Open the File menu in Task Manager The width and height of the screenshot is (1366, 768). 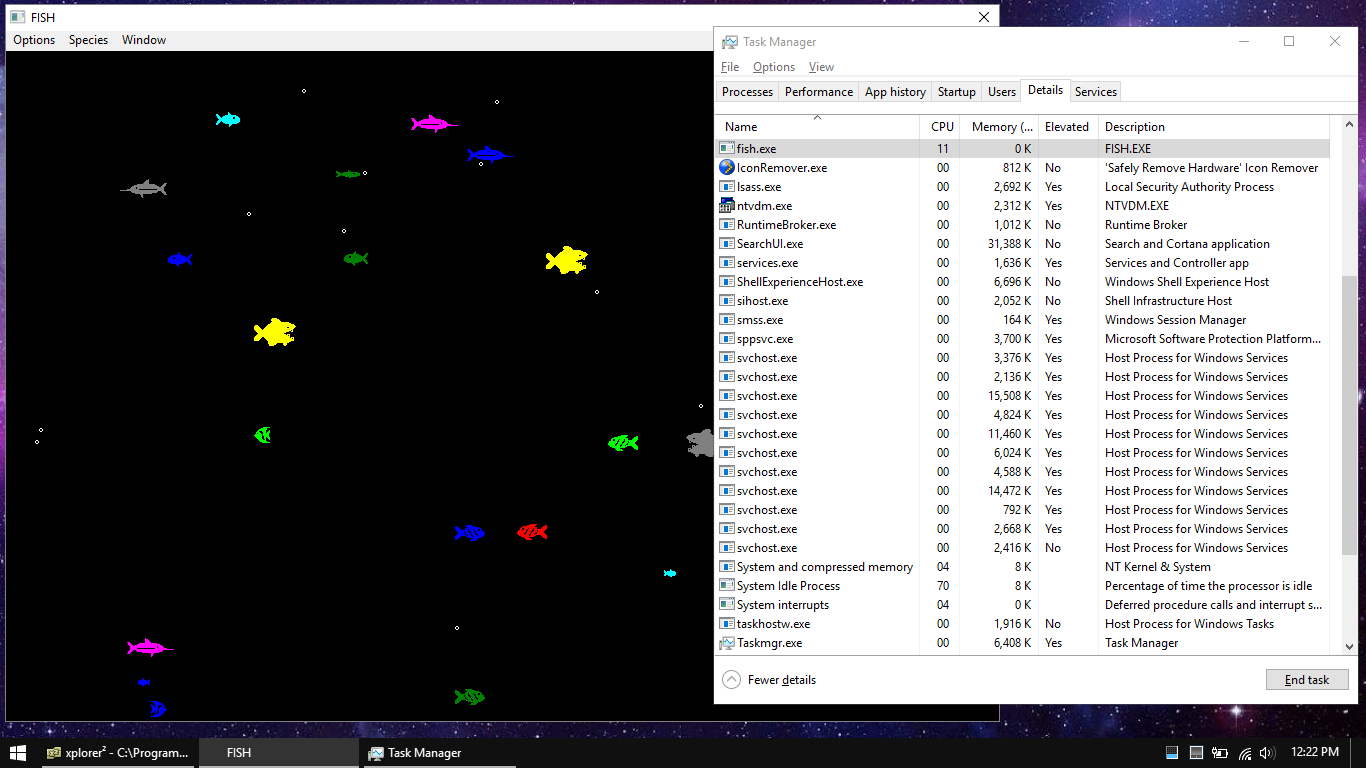(x=730, y=67)
